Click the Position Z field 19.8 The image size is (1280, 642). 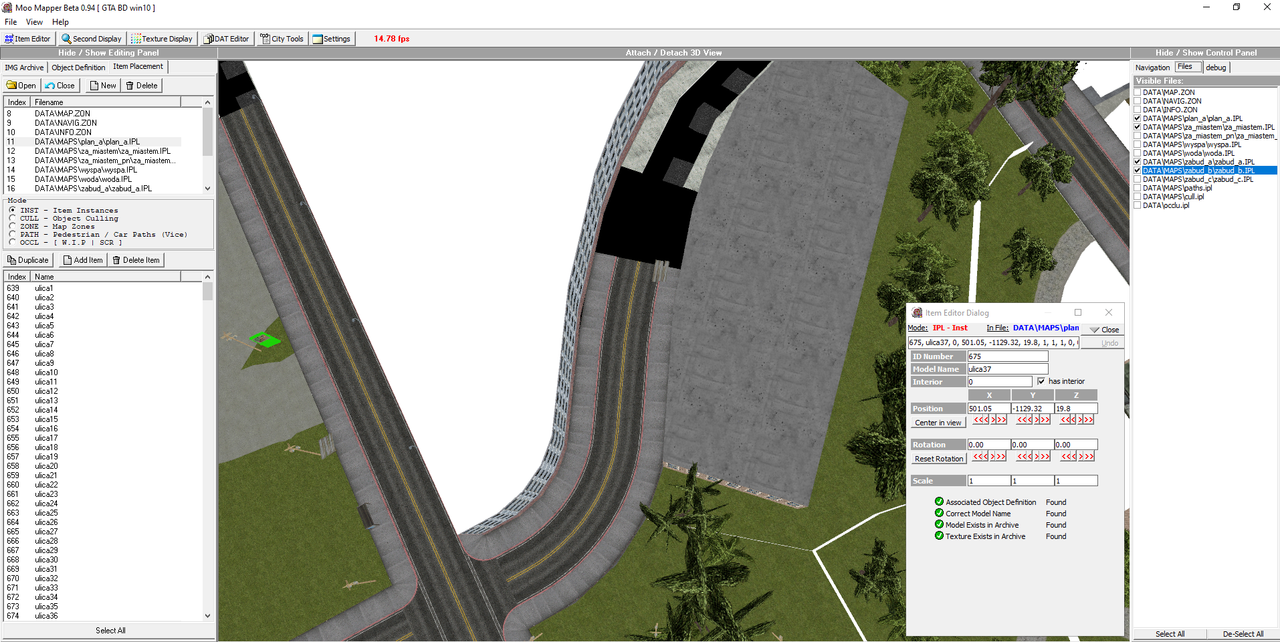click(1076, 408)
